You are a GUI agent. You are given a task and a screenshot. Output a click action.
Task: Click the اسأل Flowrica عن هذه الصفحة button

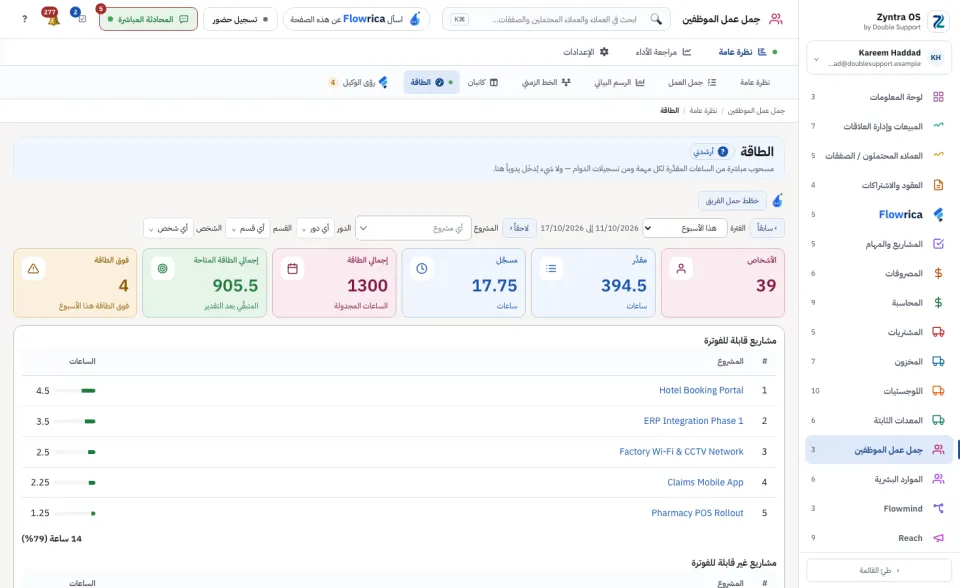click(356, 19)
